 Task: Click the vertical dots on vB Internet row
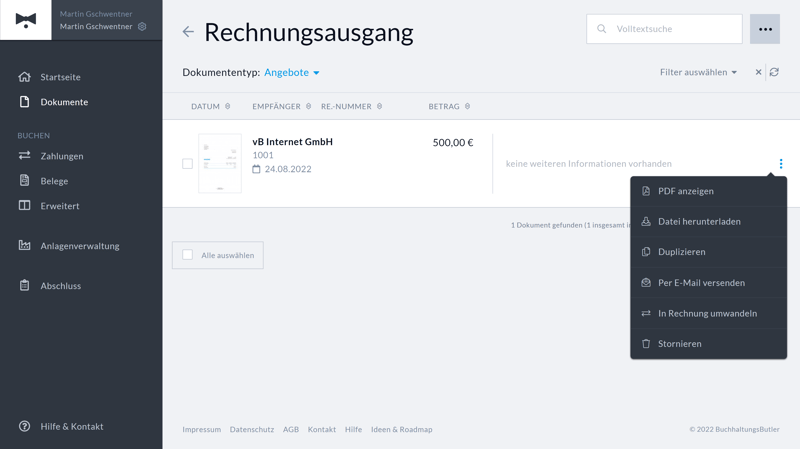pyautogui.click(x=780, y=164)
